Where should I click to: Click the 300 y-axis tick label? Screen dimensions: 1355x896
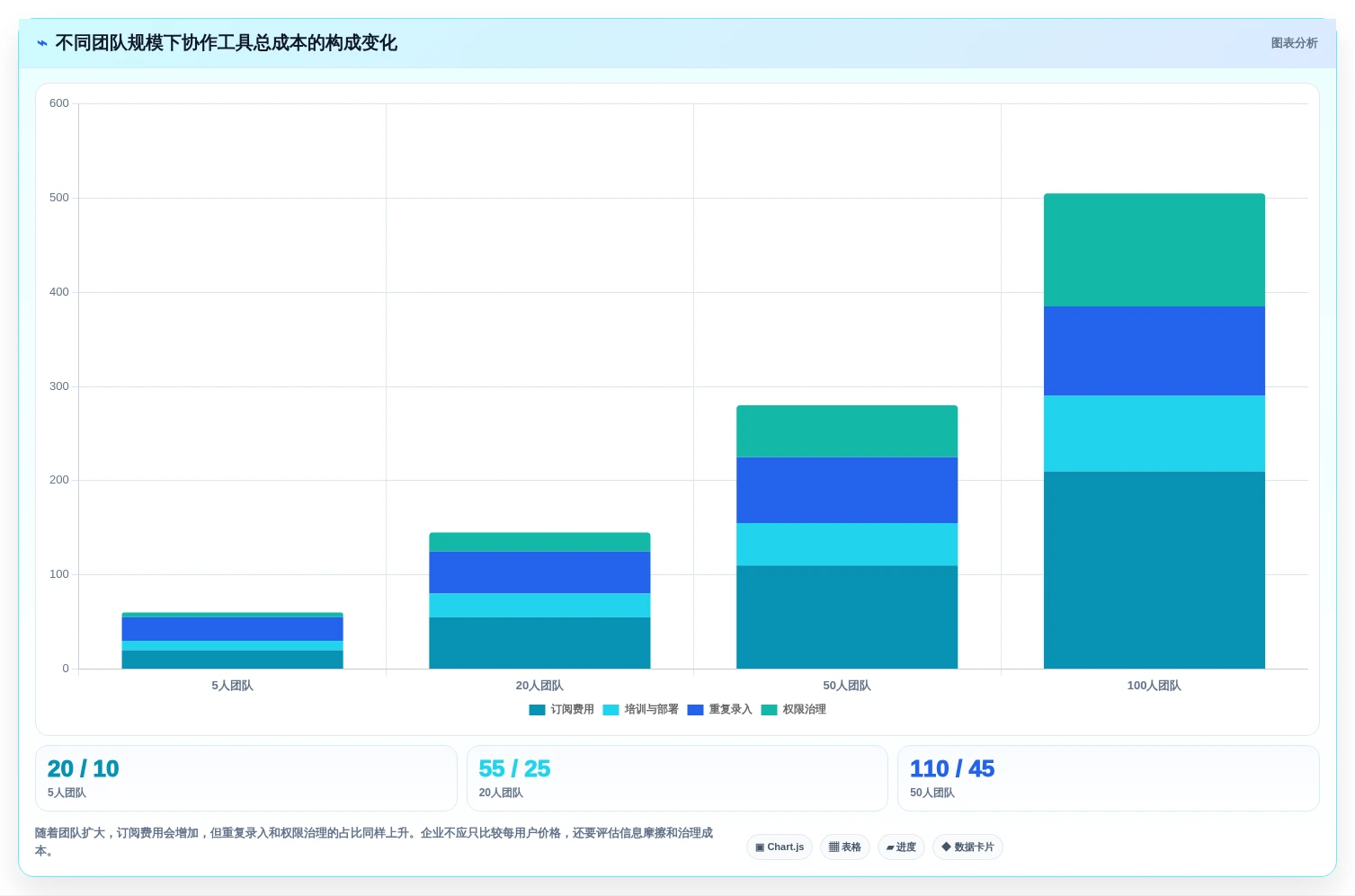(x=59, y=386)
